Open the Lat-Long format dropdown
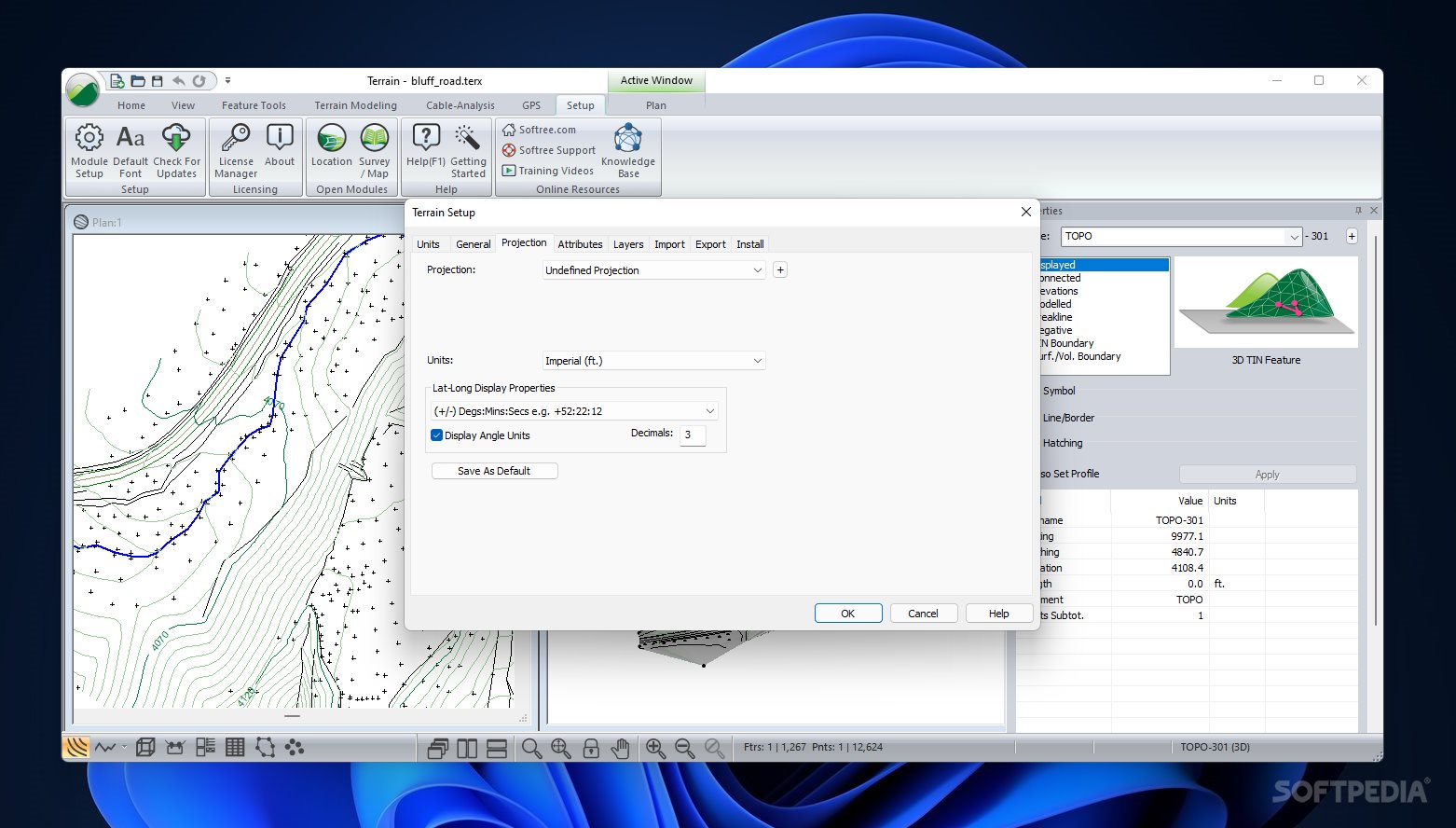1456x828 pixels. click(x=709, y=411)
